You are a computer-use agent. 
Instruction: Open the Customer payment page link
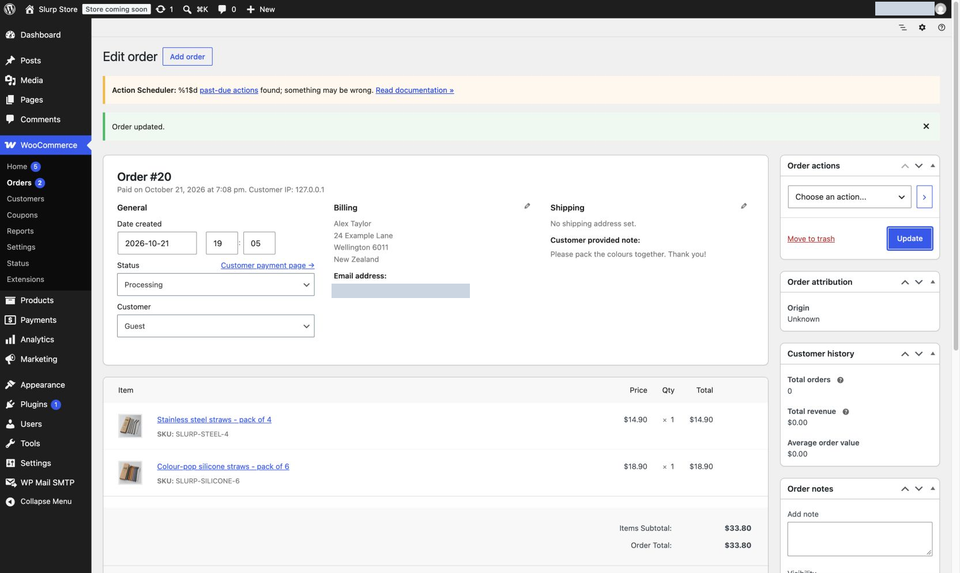[x=268, y=265]
